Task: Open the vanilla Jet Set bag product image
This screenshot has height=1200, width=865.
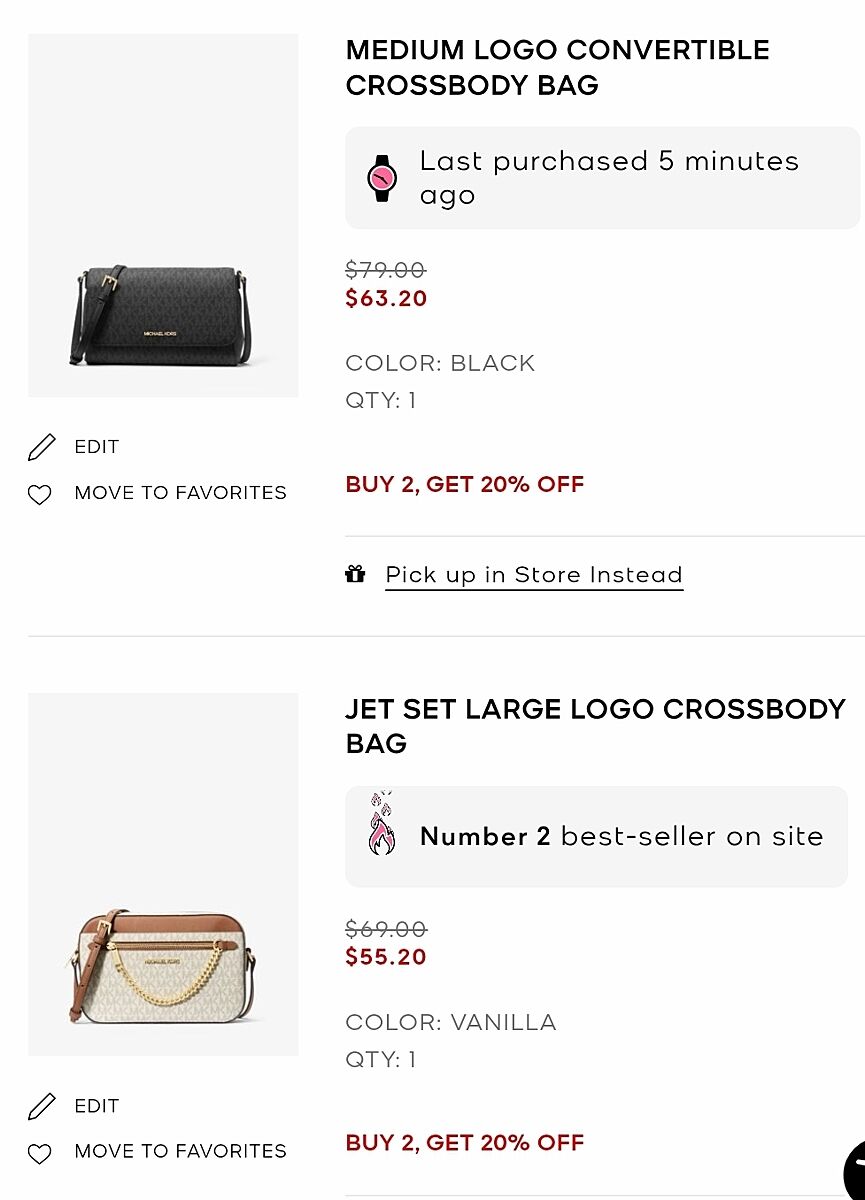Action: click(x=163, y=875)
